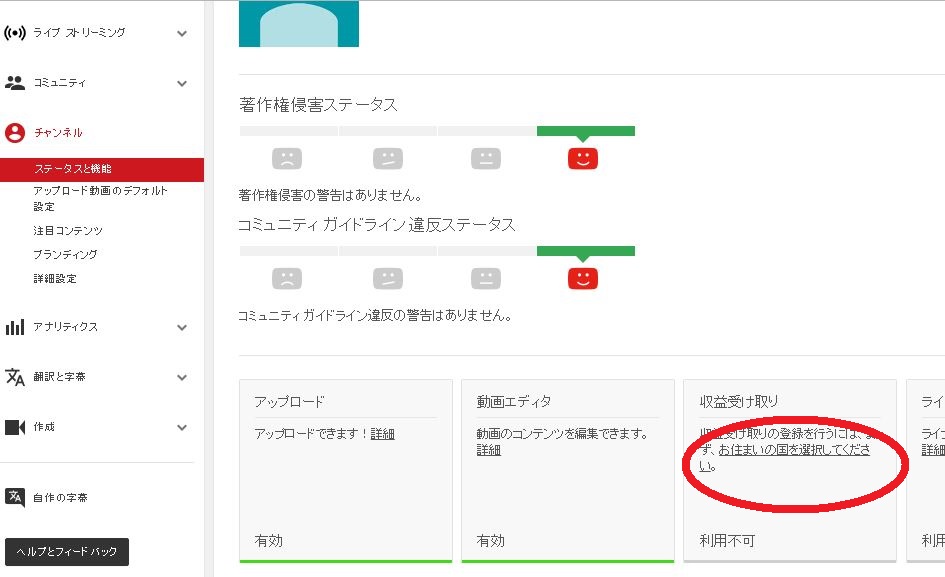
Task: Click the コミュニティ ガイドライン違反ステータス heading
Action: pos(377,225)
